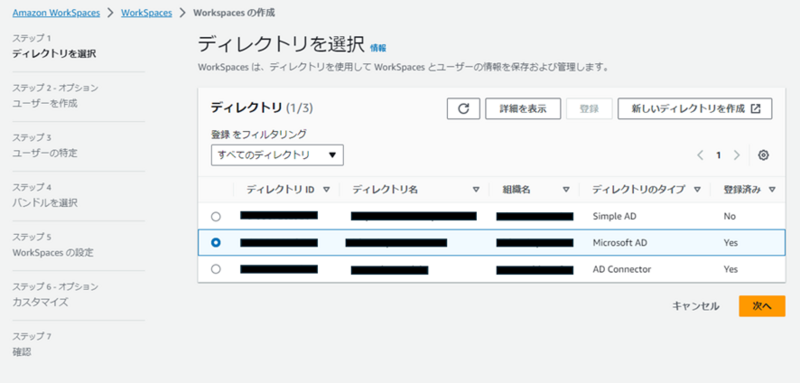This screenshot has width=800, height=383.
Task: Click the 情報 info link
Action: point(378,47)
